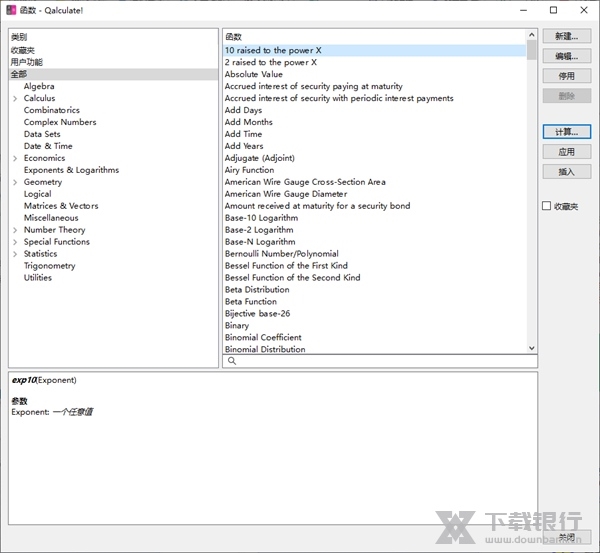Expand the Economics category tree node
This screenshot has height=553, width=600.
(x=15, y=159)
